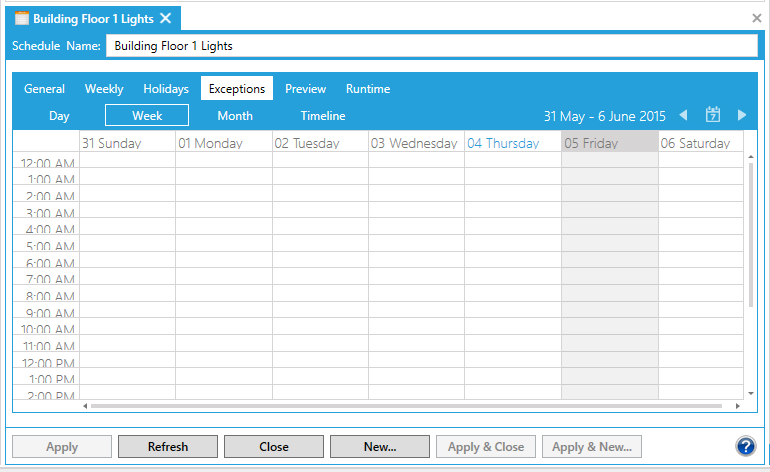Close the Building Floor 1 Lights tab
Screen dimensions: 770x472
(166, 18)
